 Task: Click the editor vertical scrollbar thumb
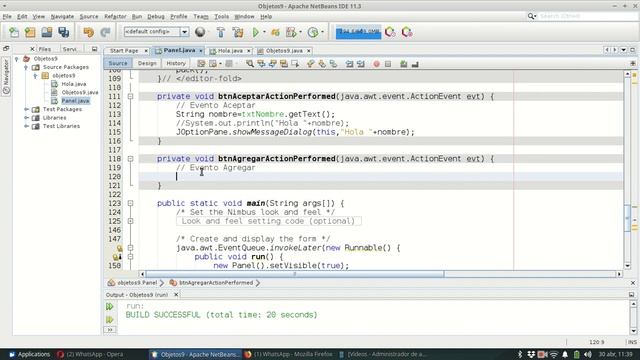(x=627, y=218)
